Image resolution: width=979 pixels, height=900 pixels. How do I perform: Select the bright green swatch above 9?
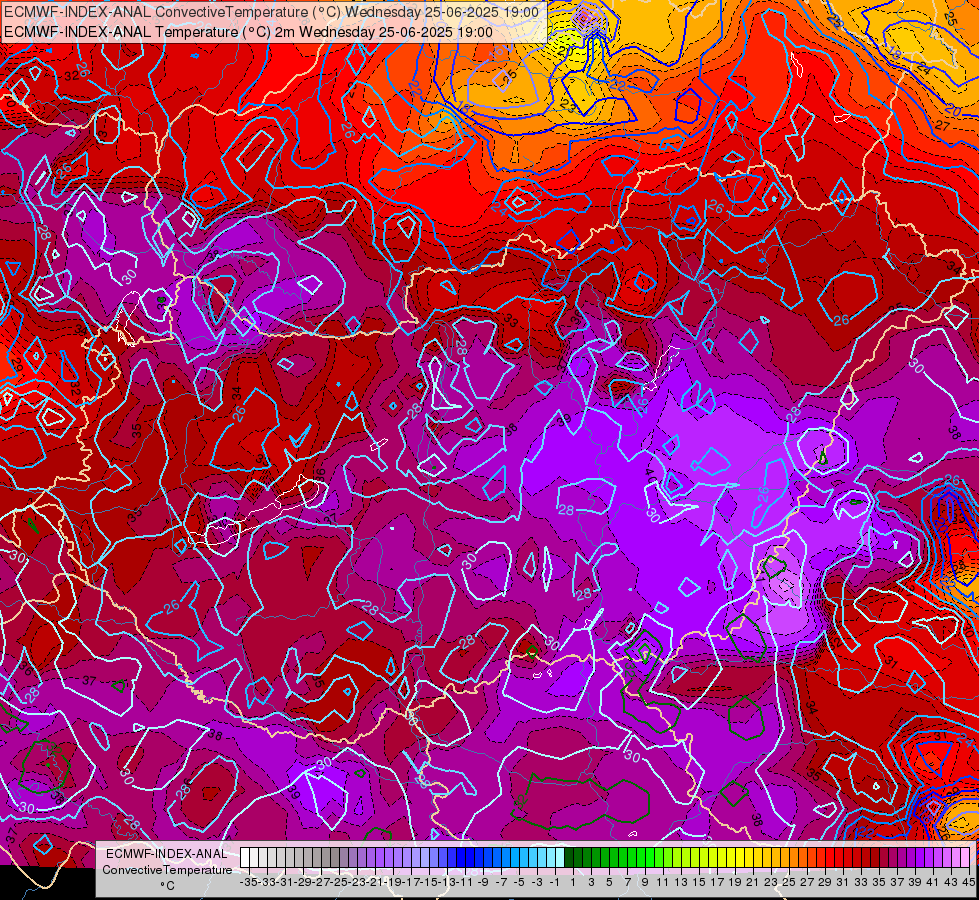(x=641, y=857)
